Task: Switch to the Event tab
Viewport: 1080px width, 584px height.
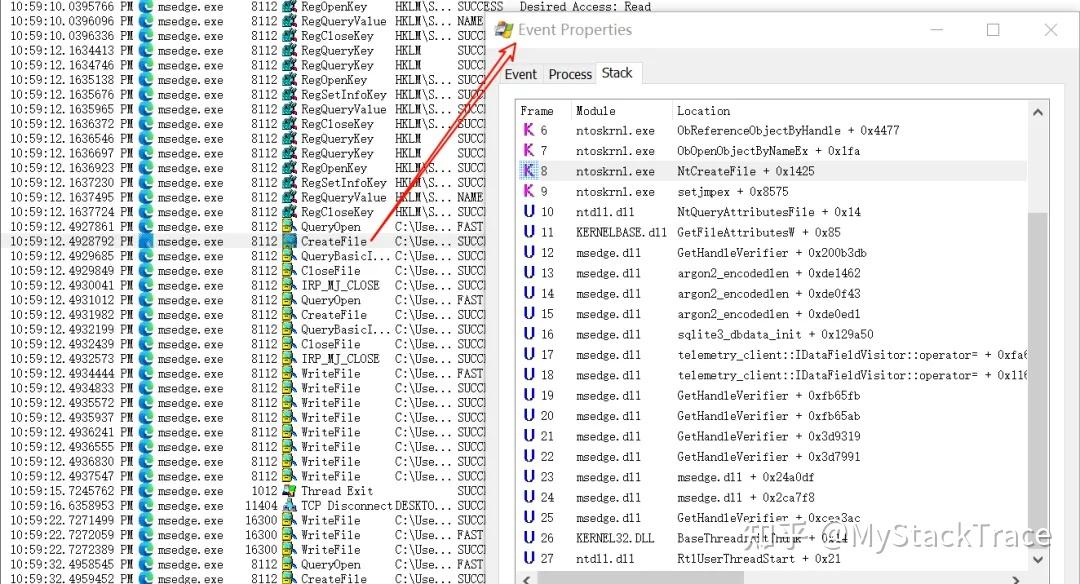Action: point(520,74)
